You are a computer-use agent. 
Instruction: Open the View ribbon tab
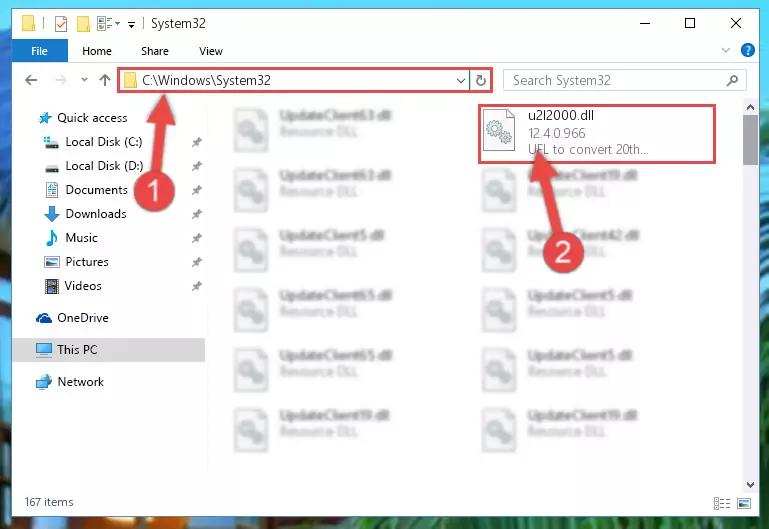point(210,51)
